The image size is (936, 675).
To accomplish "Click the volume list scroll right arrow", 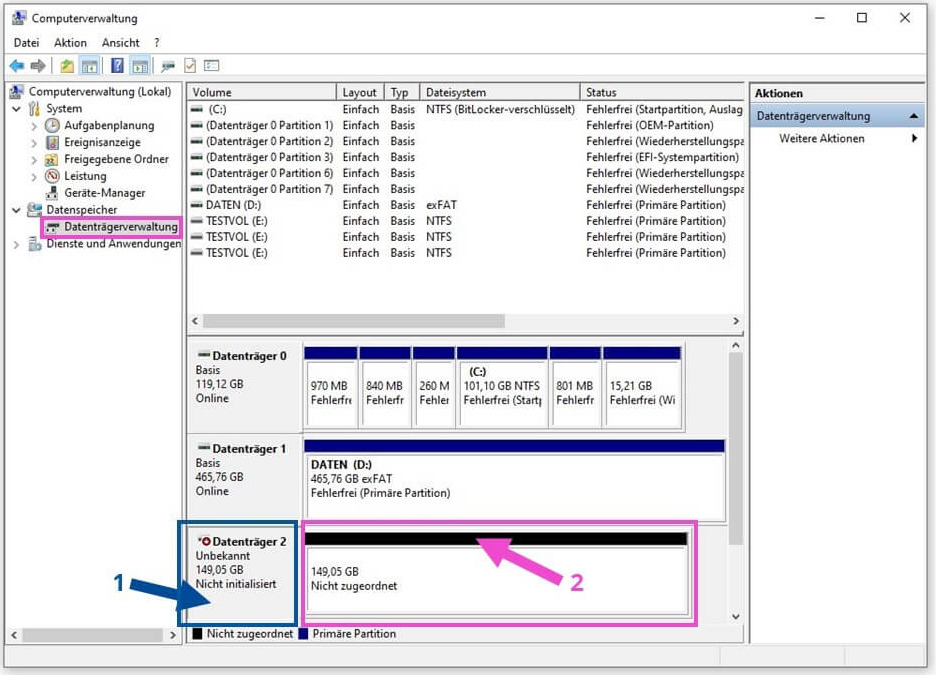I will click(736, 321).
